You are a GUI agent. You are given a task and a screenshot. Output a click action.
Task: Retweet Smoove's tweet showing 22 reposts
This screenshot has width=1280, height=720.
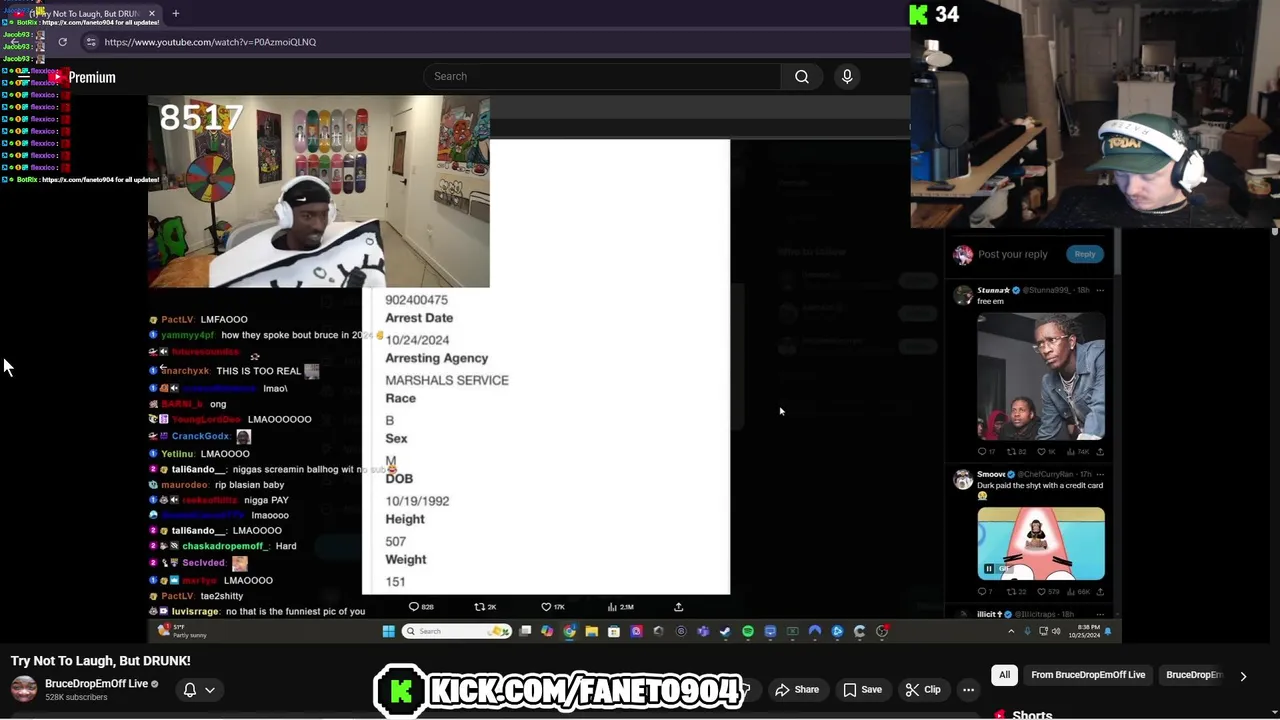click(x=1012, y=592)
